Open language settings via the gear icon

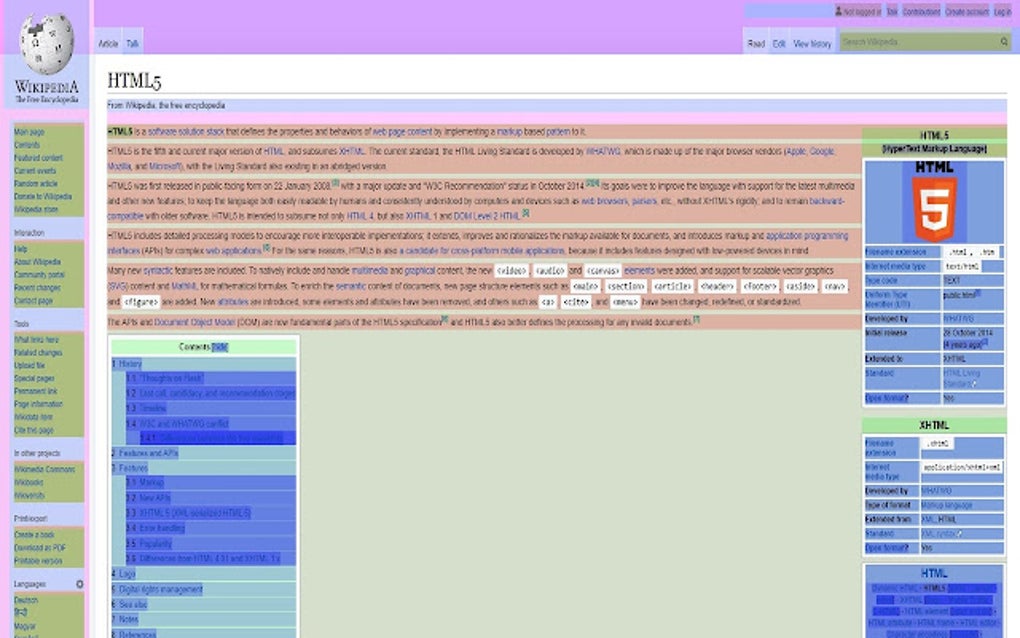[x=79, y=583]
